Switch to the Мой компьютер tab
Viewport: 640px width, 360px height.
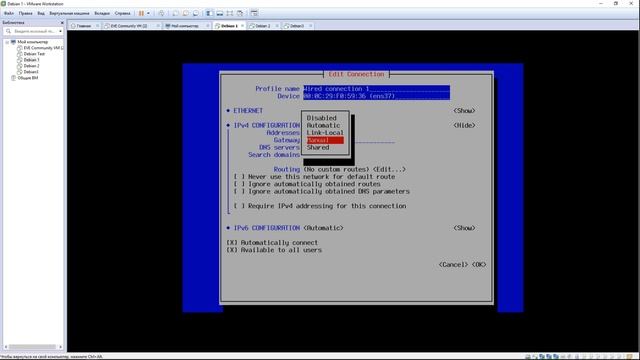click(184, 26)
